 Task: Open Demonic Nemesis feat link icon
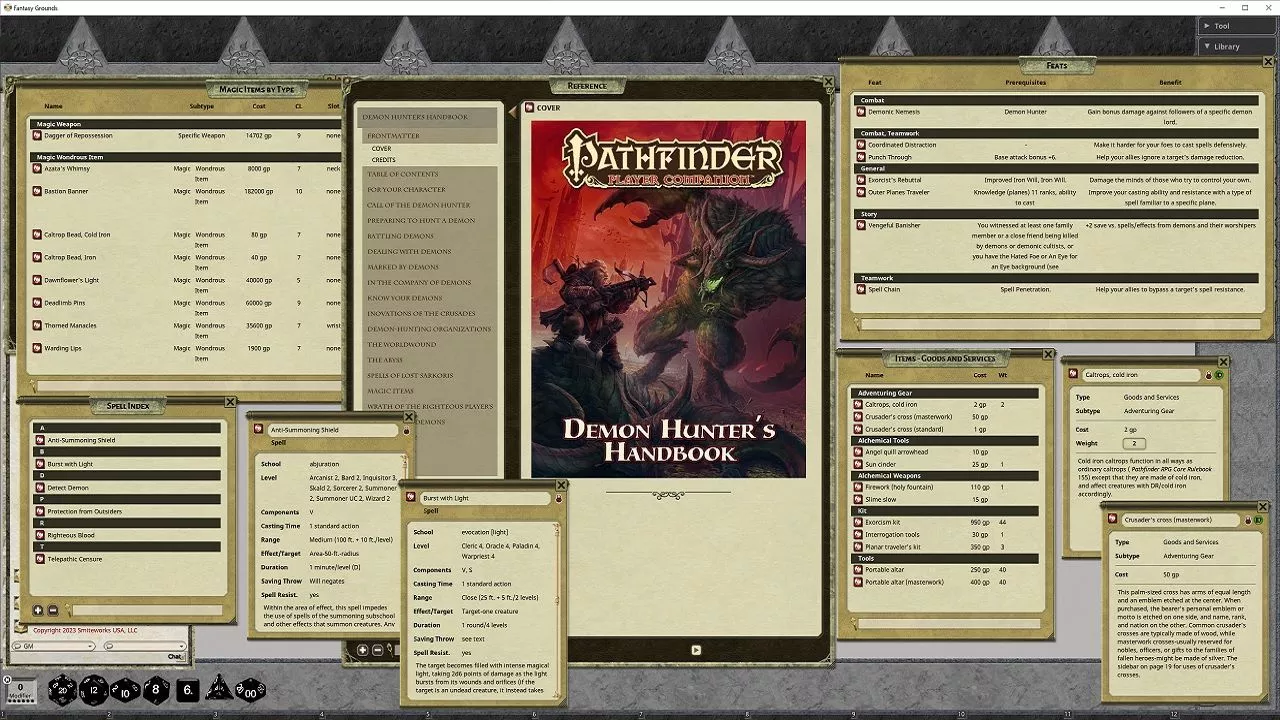point(861,112)
